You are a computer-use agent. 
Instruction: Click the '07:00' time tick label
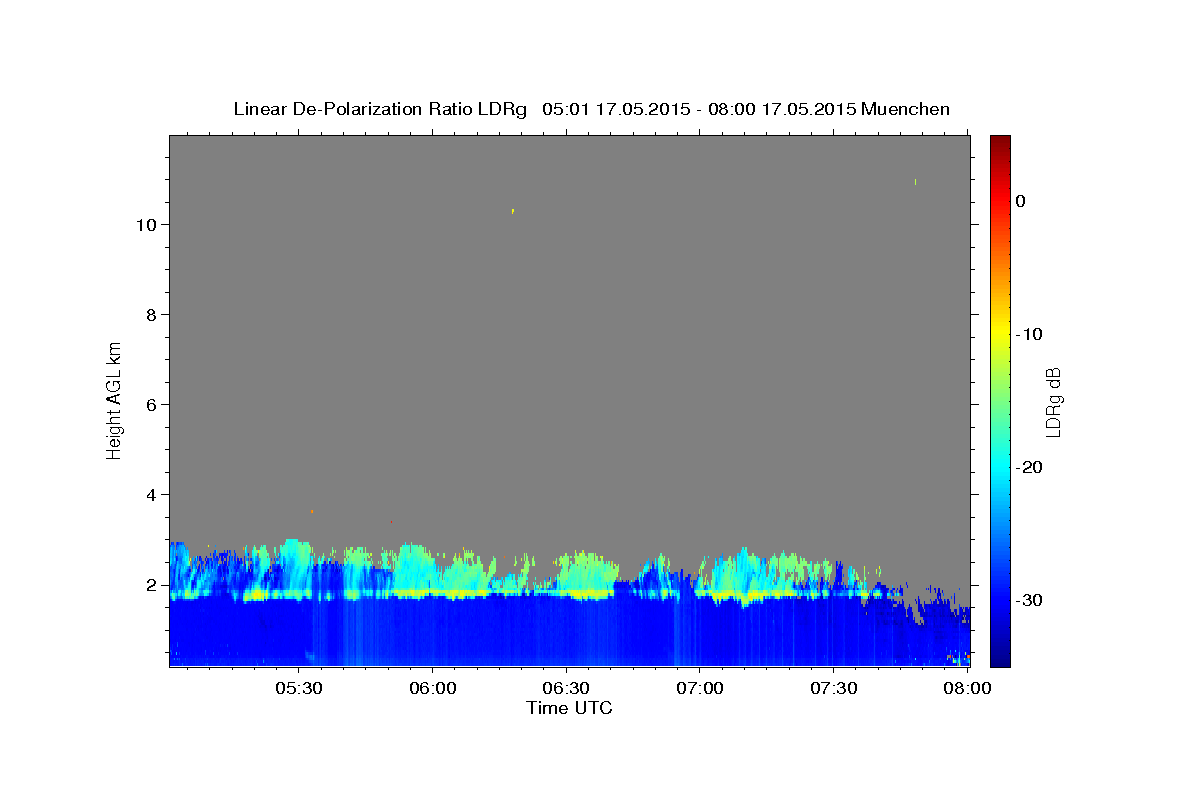point(700,688)
